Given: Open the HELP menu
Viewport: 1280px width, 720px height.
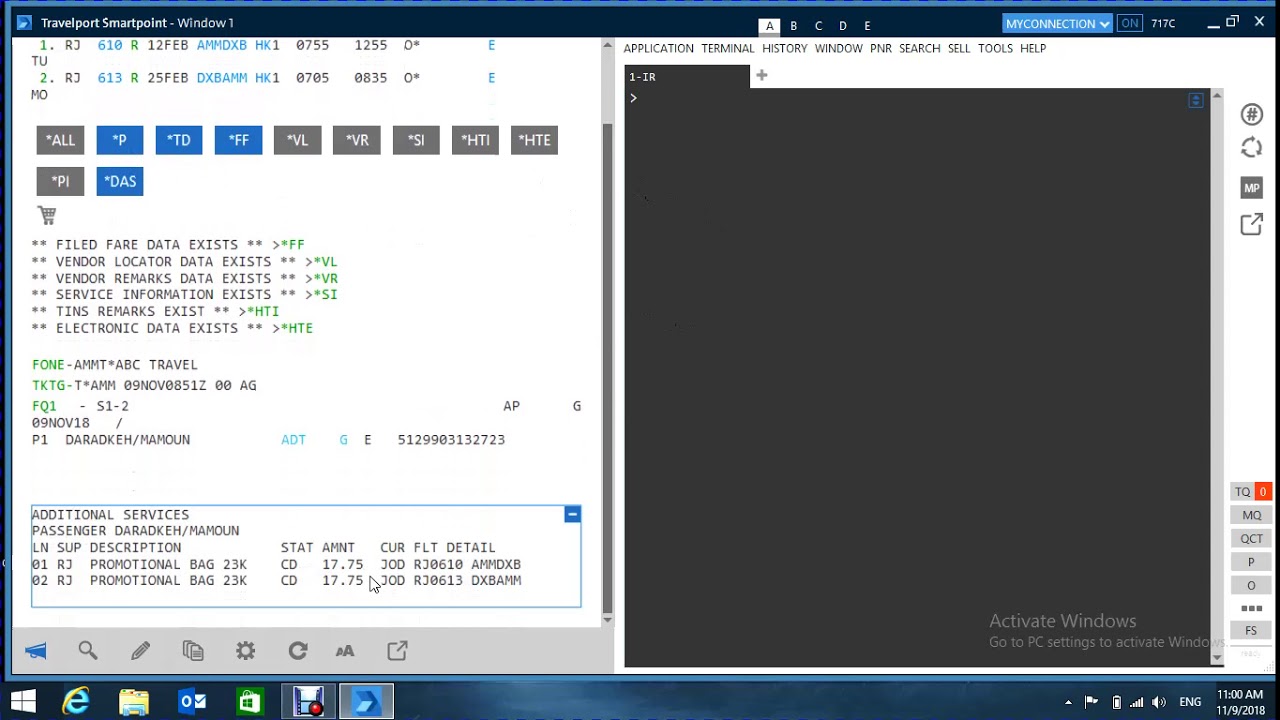Looking at the screenshot, I should coord(1033,48).
